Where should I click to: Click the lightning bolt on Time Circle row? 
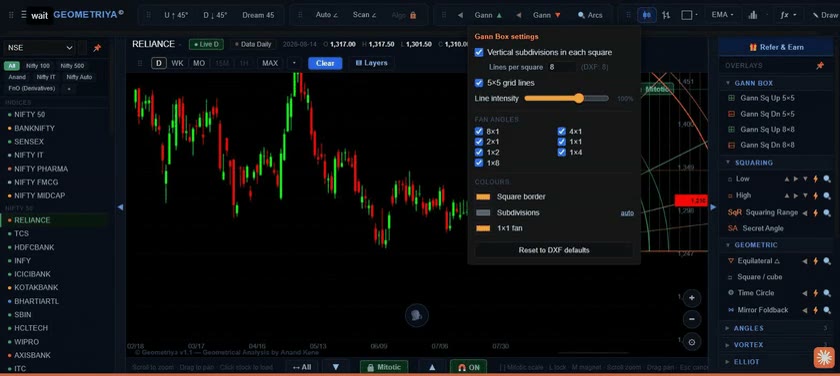click(x=816, y=293)
